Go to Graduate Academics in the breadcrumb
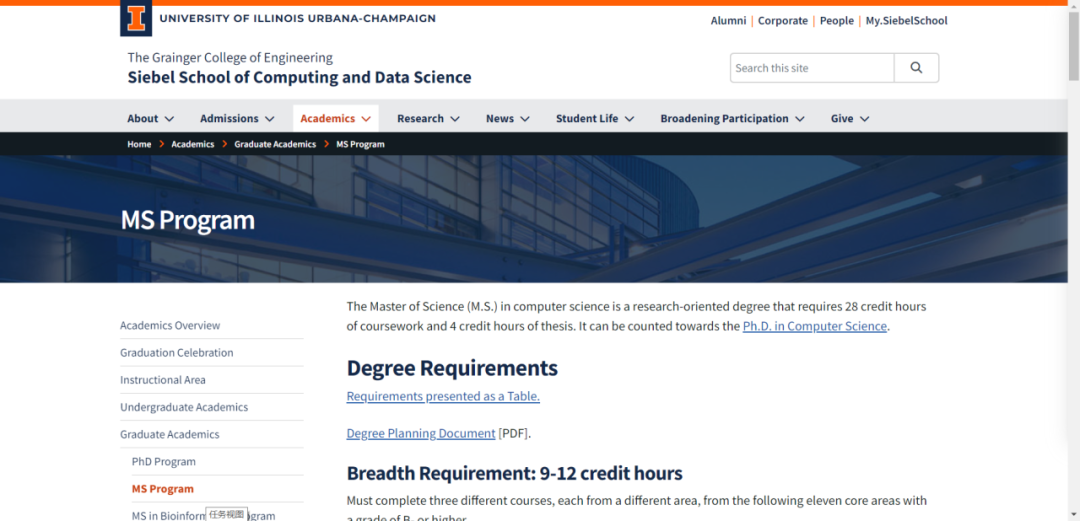The height and width of the screenshot is (521, 1080). 275,144
